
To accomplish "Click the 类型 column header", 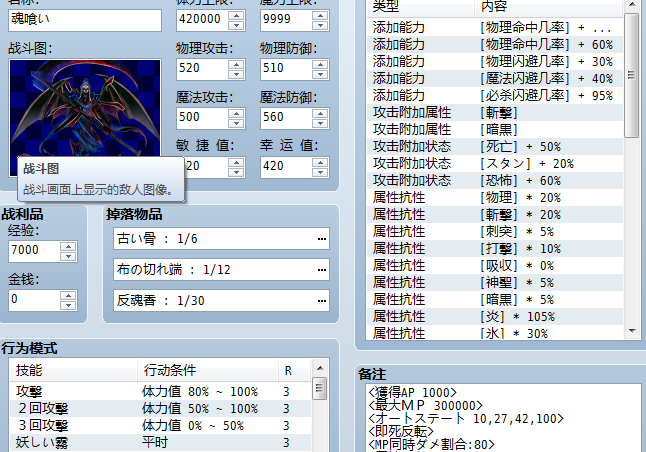I will point(420,7).
